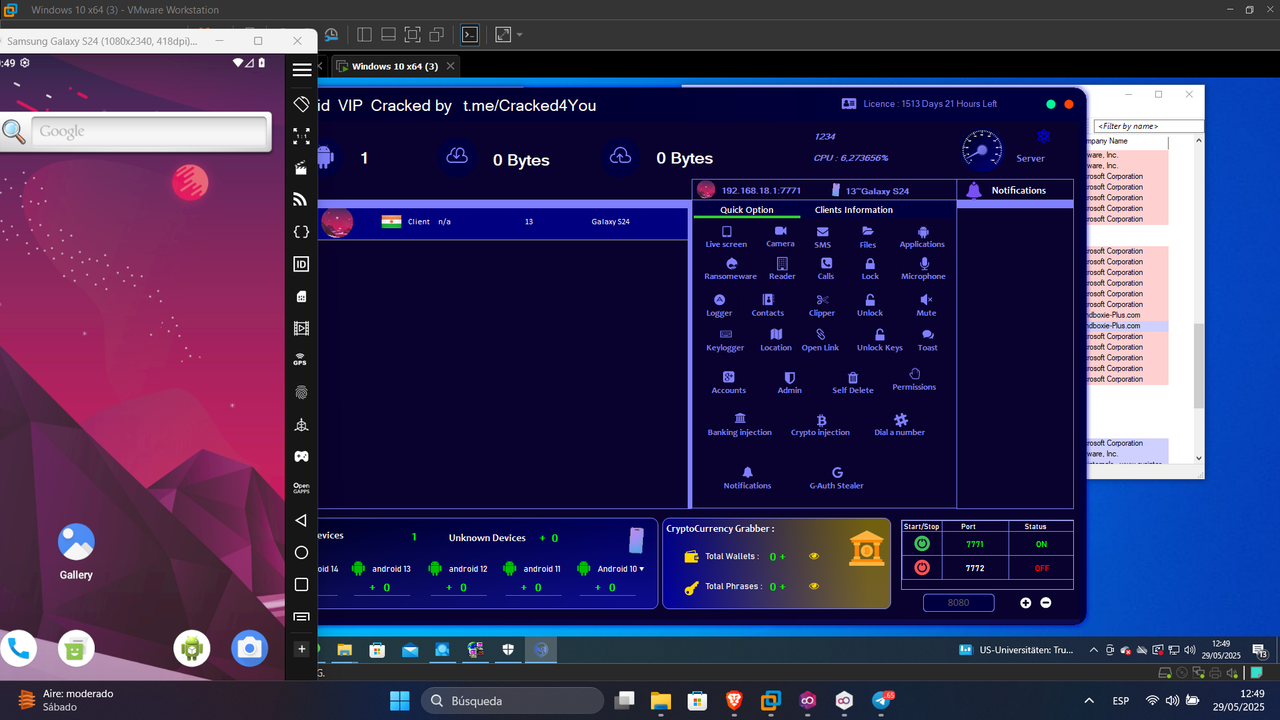Click the Open Link icon
1280x720 pixels.
pos(820,334)
